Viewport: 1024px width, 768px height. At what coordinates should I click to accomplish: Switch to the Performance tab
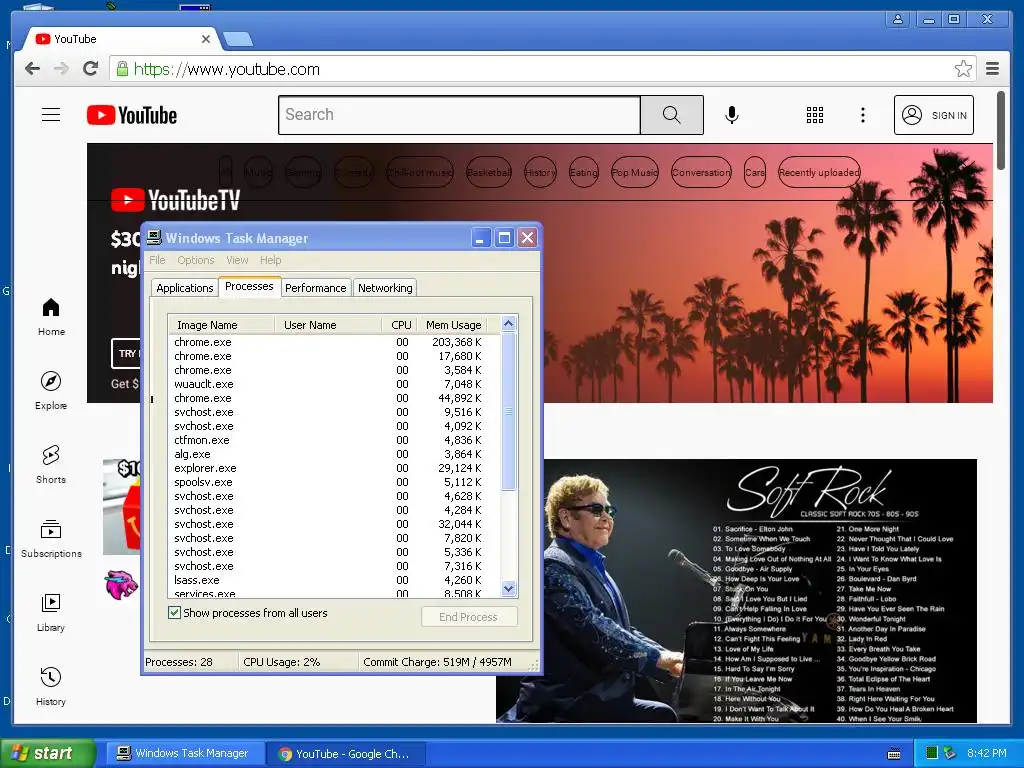(315, 288)
